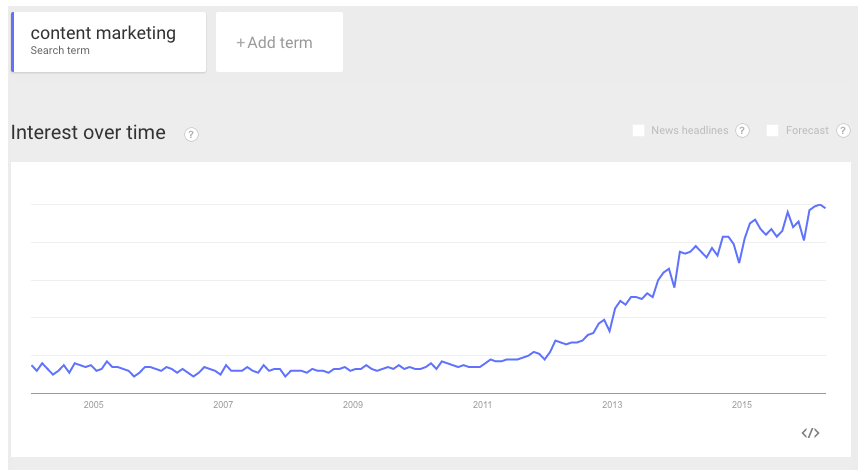864x475 pixels.
Task: Click the 2015 label on the time axis
Action: 742,405
